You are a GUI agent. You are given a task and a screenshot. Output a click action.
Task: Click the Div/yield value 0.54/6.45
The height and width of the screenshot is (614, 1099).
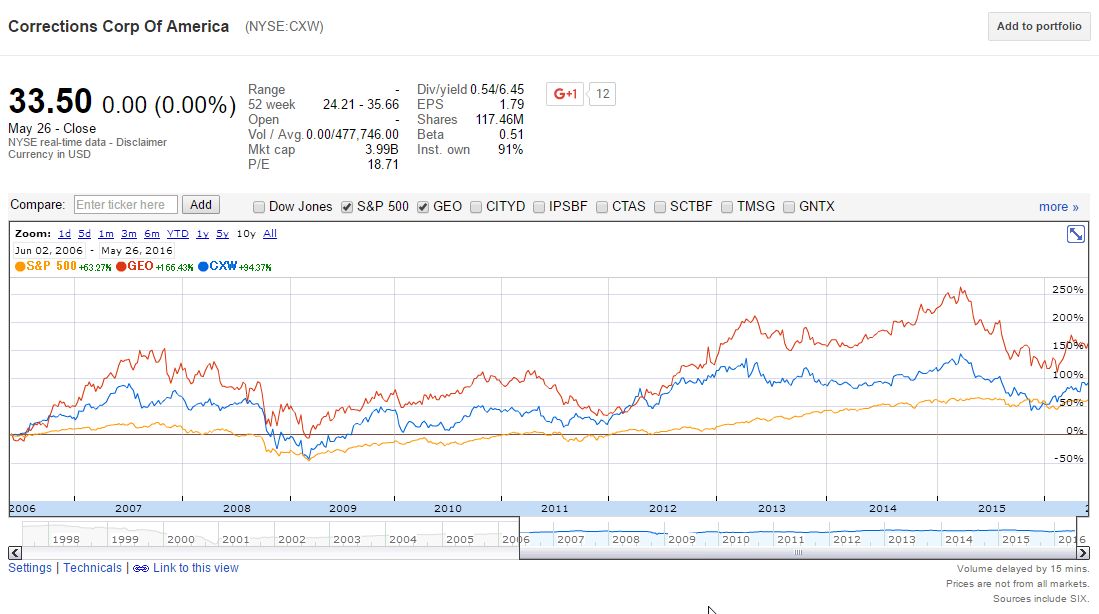(497, 90)
